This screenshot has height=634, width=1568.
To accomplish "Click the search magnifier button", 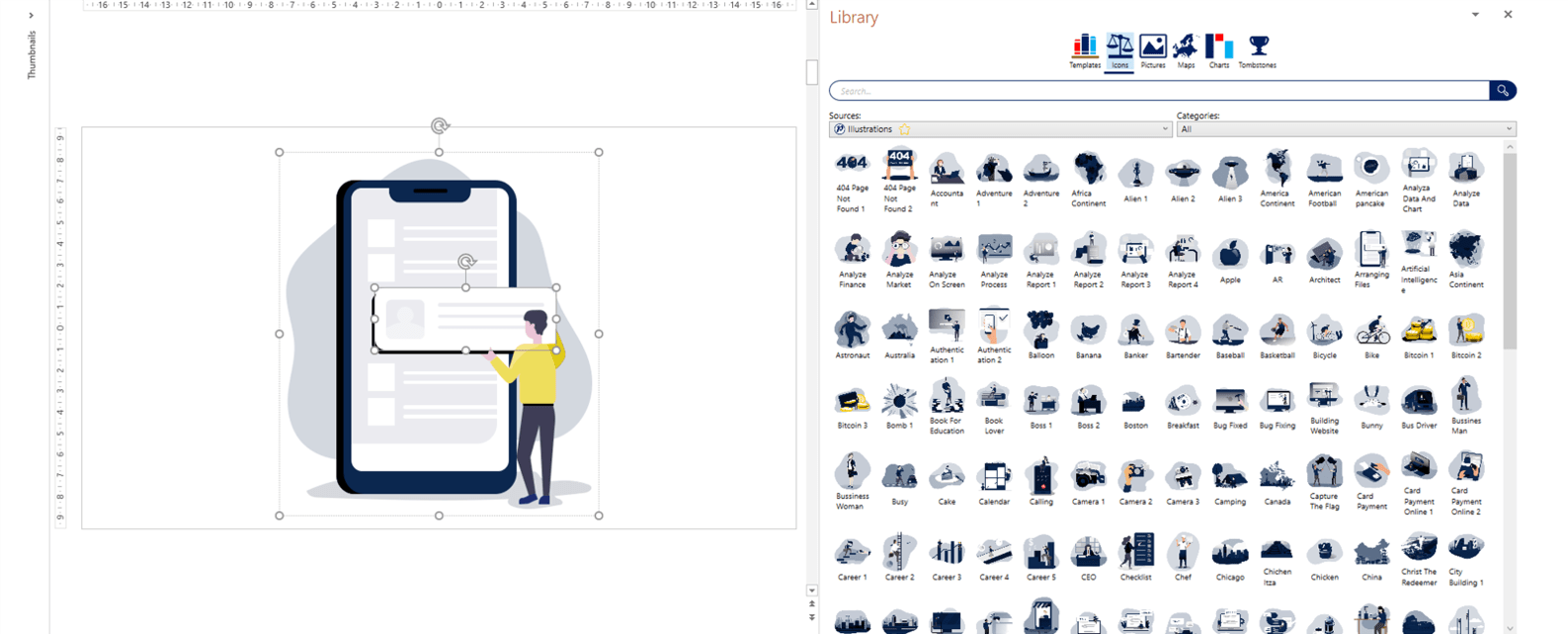I will 1502,91.
